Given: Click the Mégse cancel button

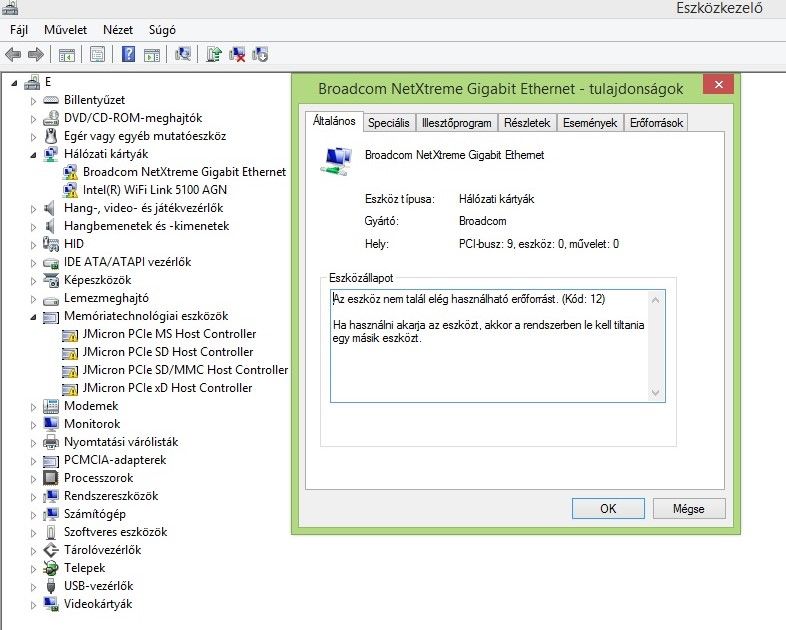Looking at the screenshot, I should pyautogui.click(x=689, y=509).
